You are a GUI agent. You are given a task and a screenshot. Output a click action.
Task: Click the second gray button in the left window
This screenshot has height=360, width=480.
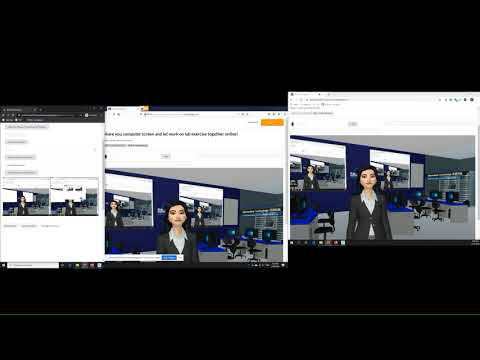16,142
